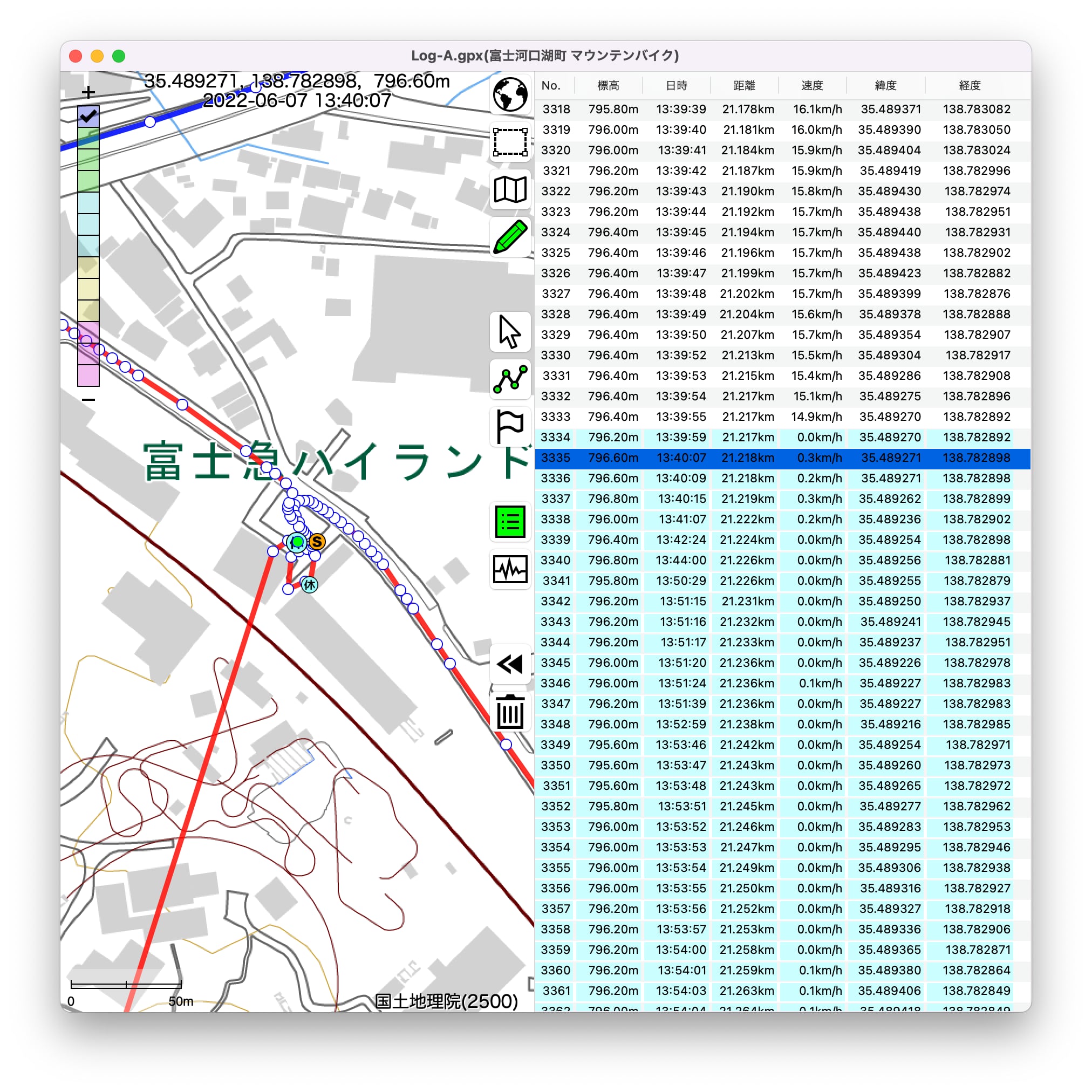
Task: Click the double left arrow button
Action: pos(510,664)
